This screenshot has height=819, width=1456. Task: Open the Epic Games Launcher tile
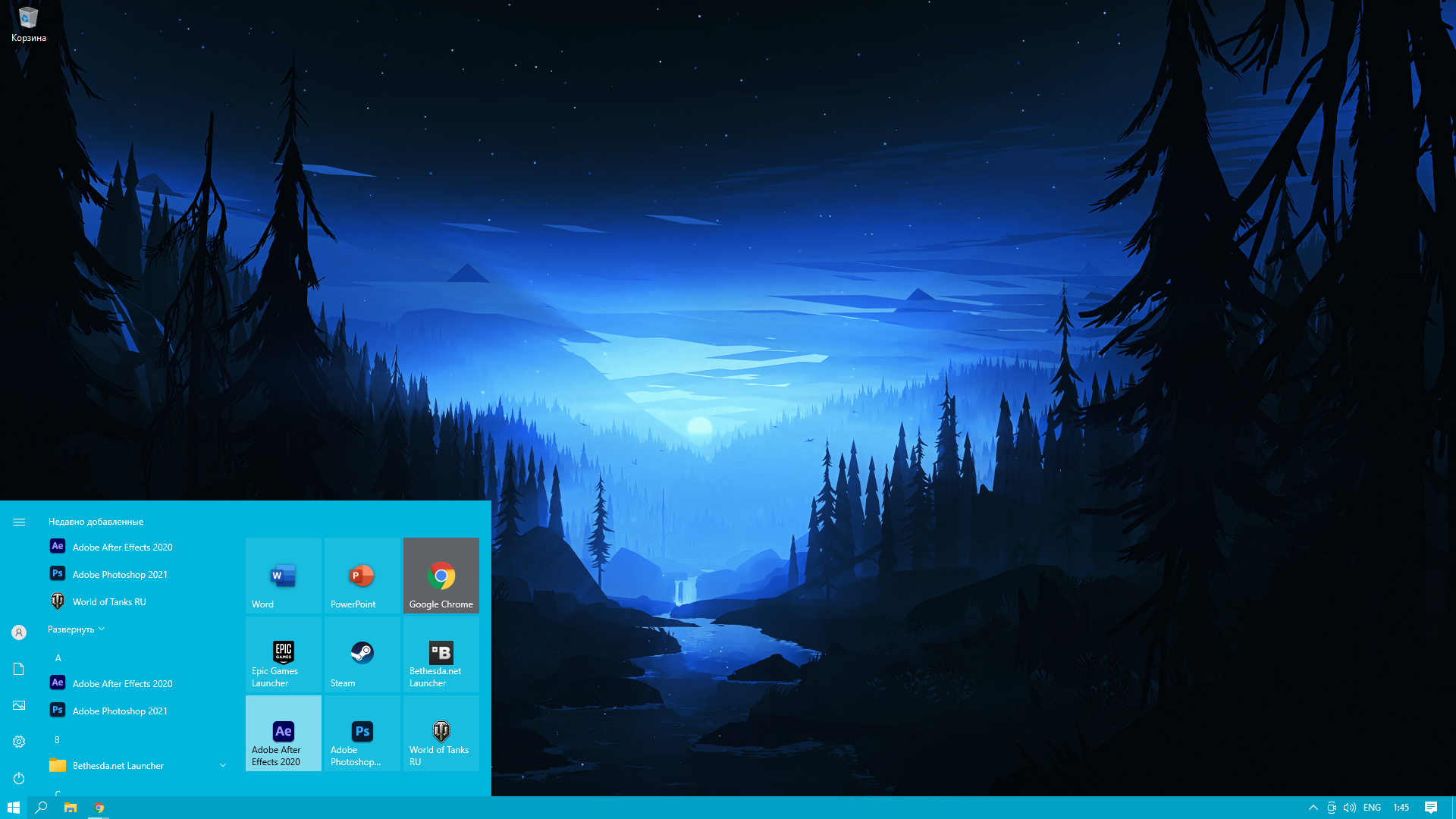(284, 654)
